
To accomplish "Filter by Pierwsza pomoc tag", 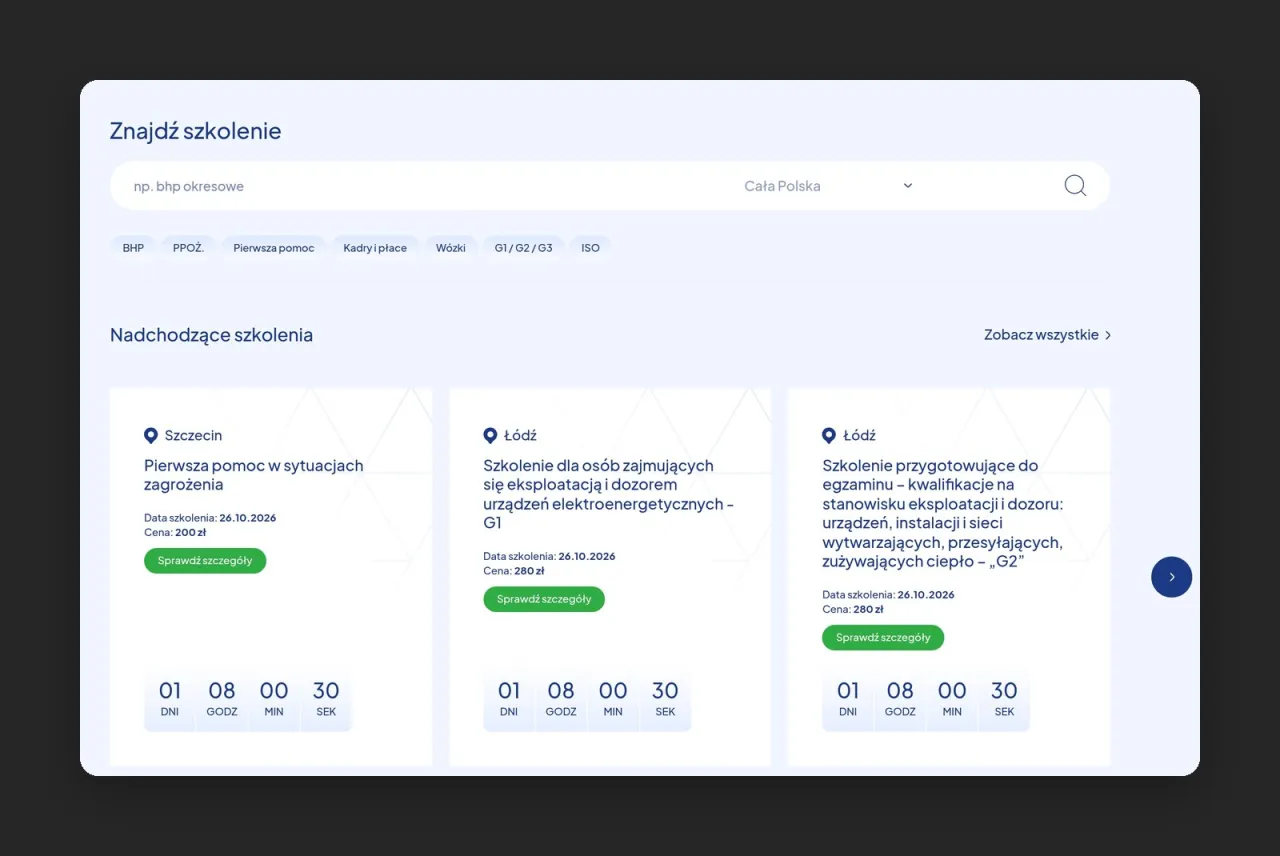I will point(274,247).
